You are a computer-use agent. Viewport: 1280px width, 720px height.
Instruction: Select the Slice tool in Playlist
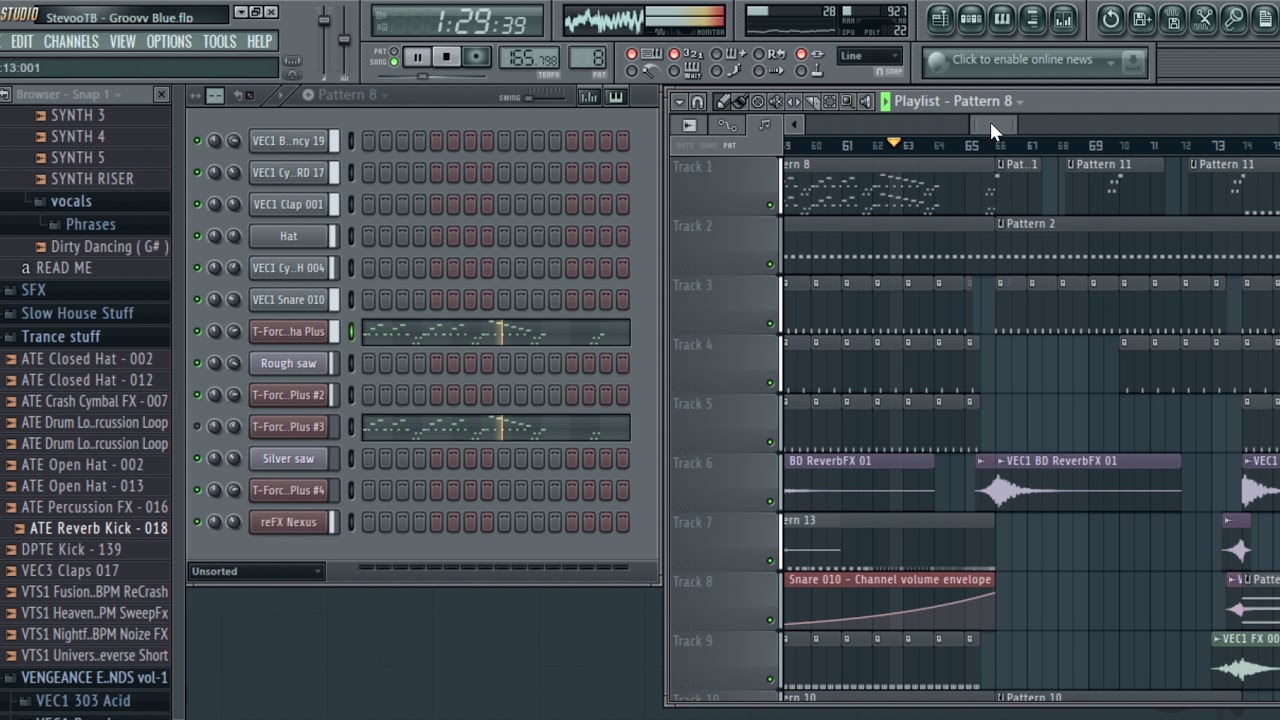point(811,101)
